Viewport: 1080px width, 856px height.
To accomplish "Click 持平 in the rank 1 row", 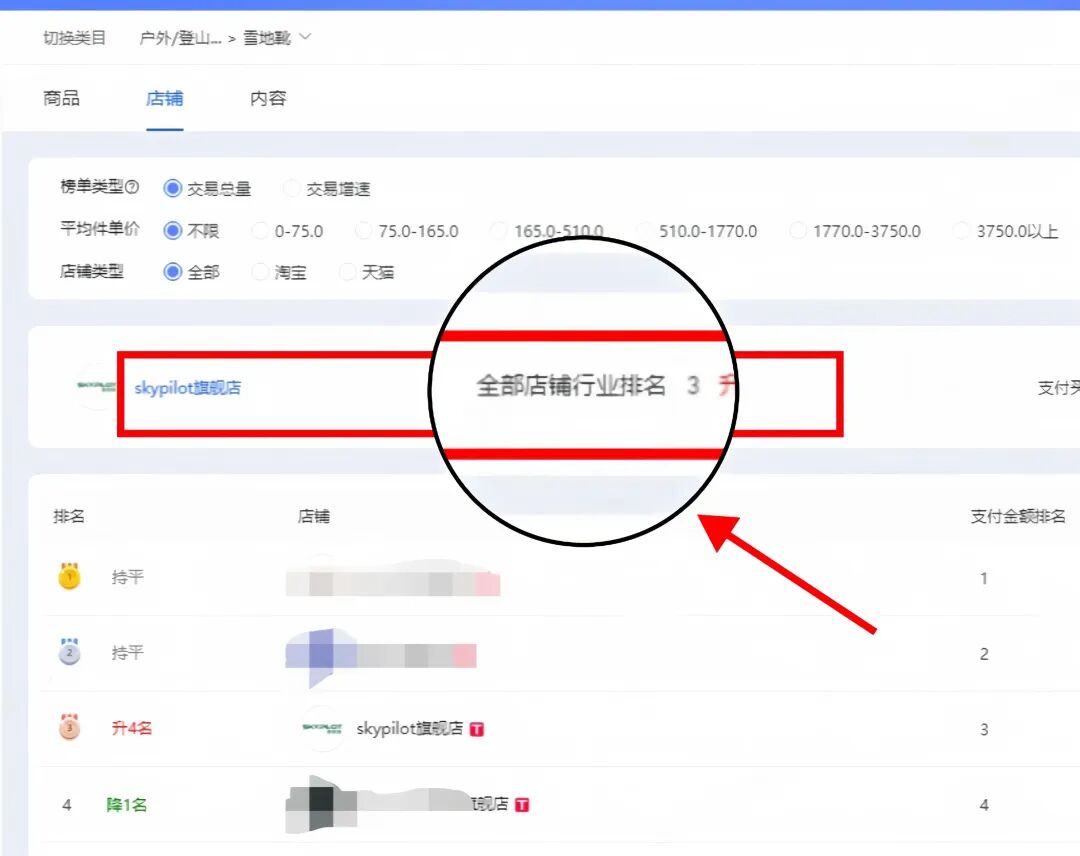I will [128, 577].
